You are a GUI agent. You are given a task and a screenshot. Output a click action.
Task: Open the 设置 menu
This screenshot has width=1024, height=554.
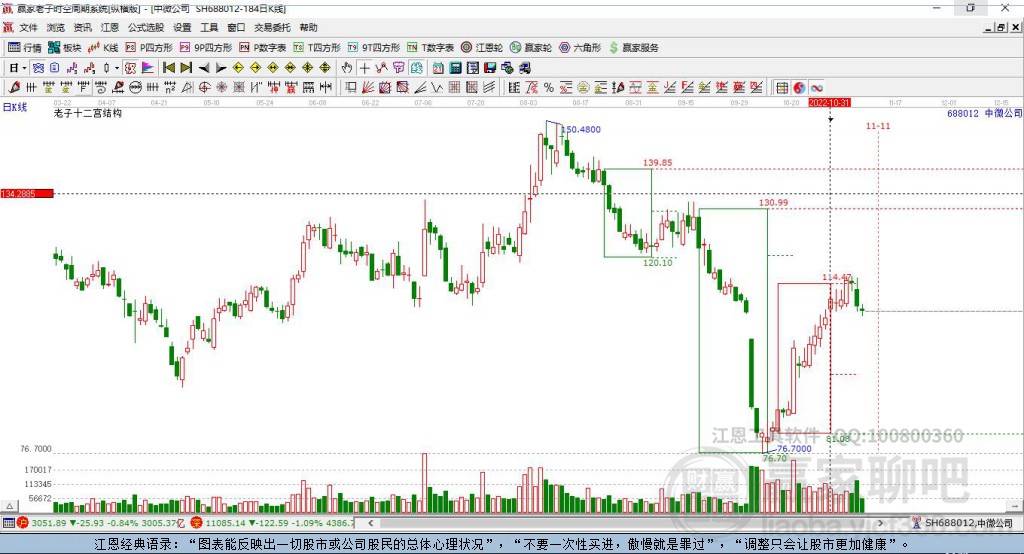tap(182, 27)
